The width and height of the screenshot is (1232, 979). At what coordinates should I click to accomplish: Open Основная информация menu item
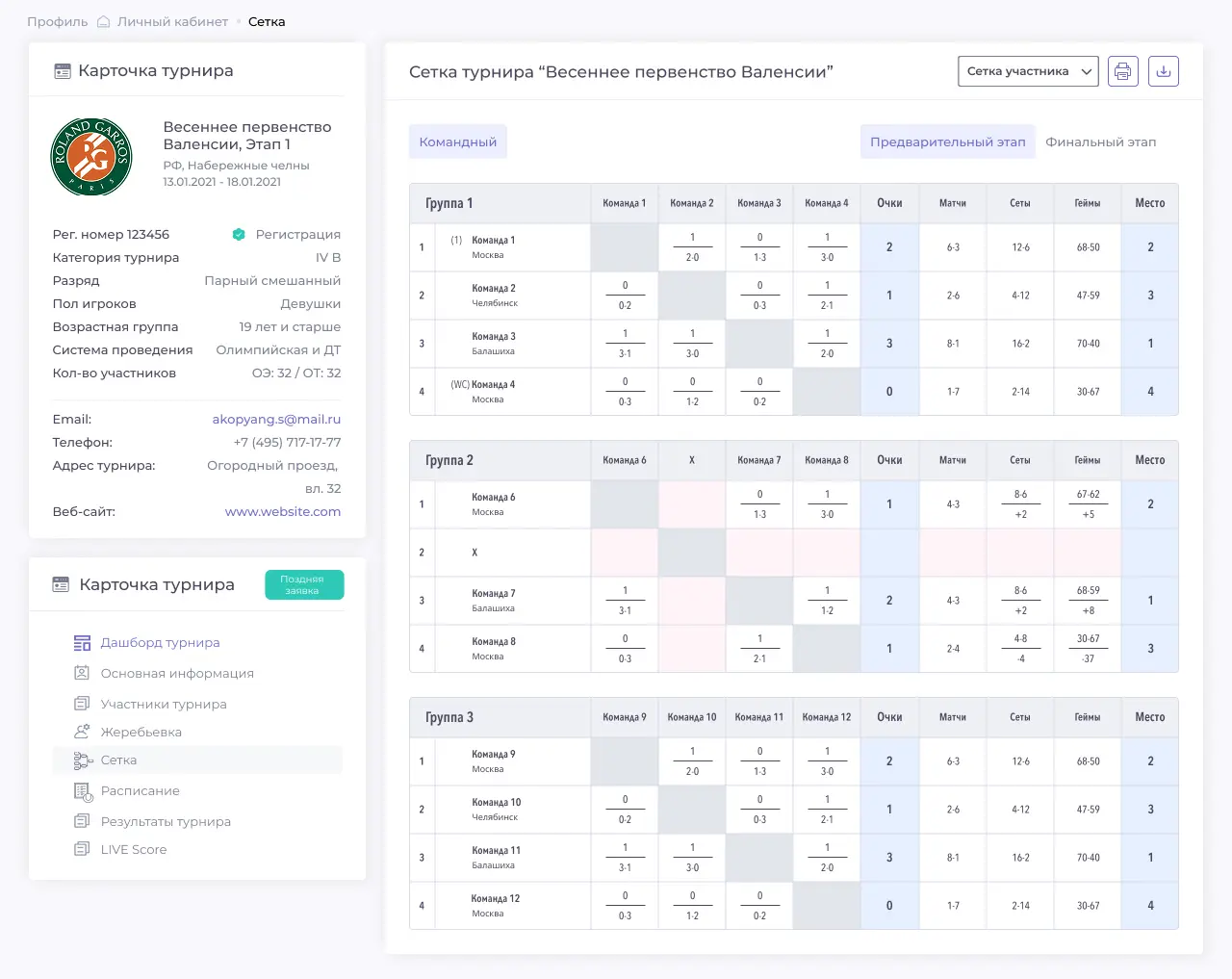(x=177, y=674)
